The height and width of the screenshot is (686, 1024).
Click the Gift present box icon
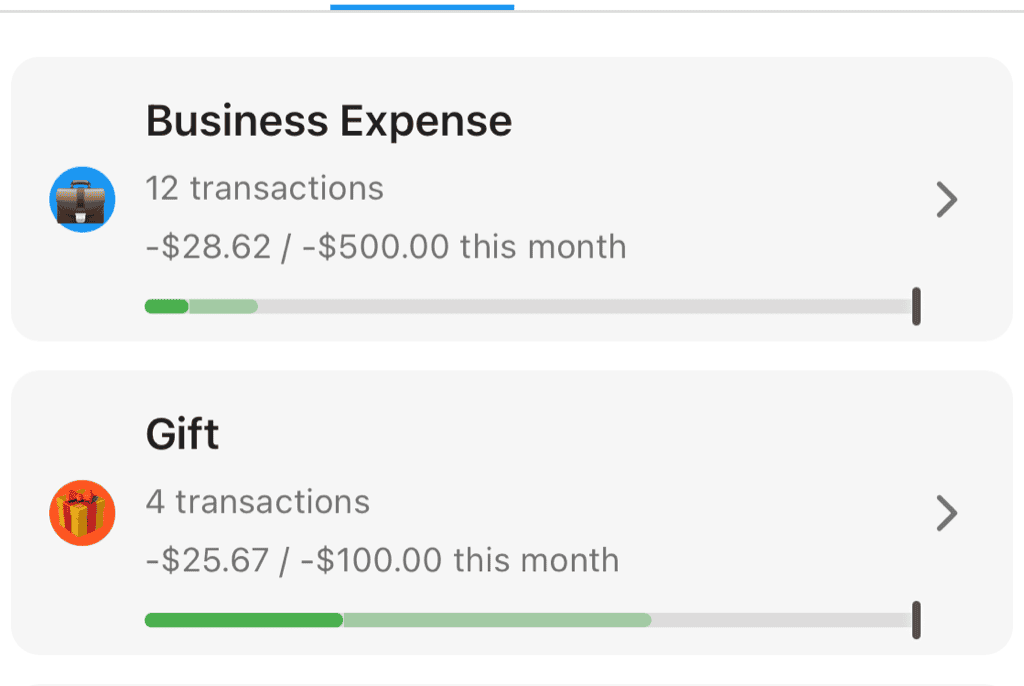coord(82,514)
